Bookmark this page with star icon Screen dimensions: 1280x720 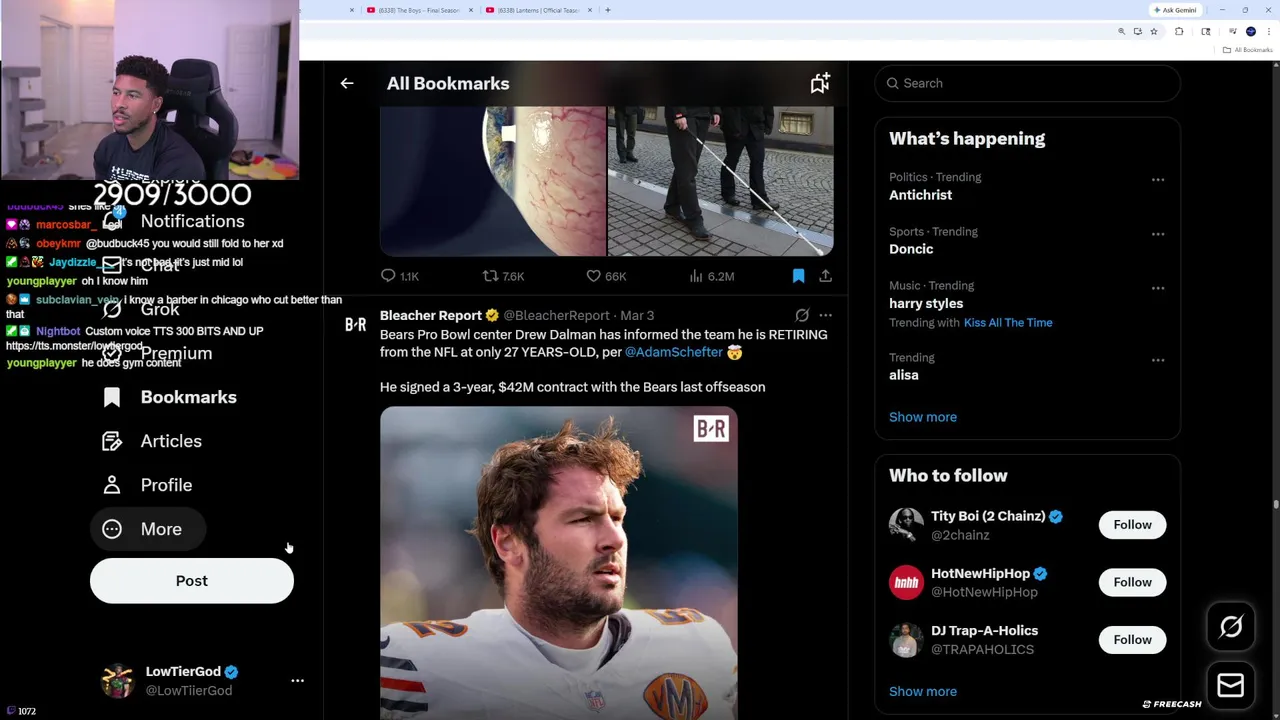(1153, 32)
